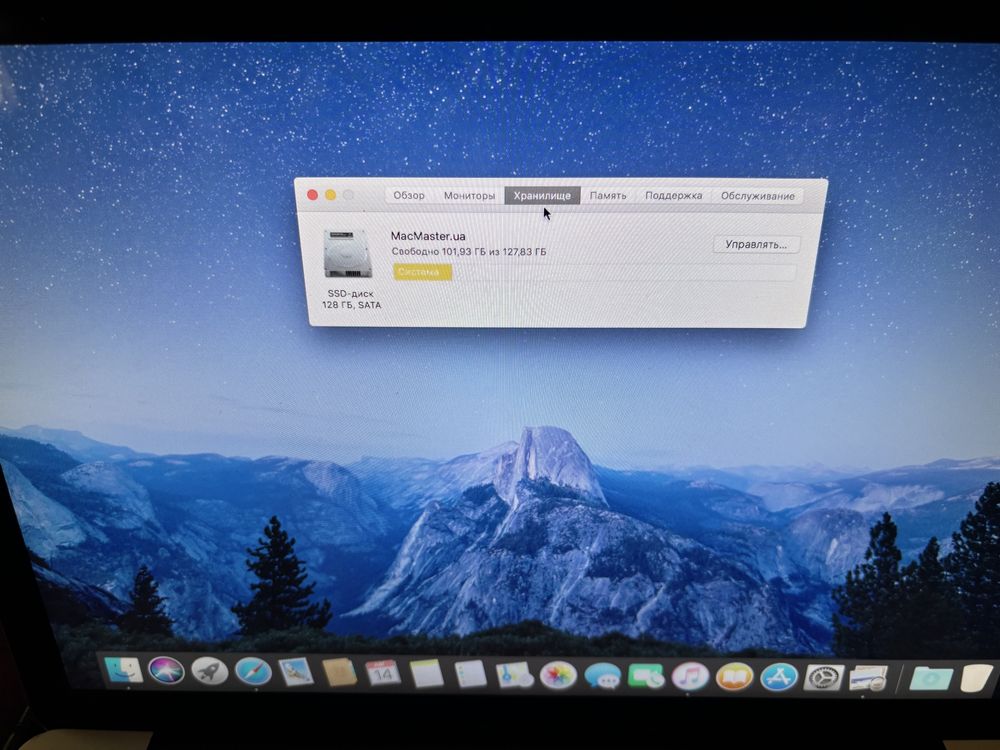Open System Preferences gear icon
The width and height of the screenshot is (1000, 750).
823,678
